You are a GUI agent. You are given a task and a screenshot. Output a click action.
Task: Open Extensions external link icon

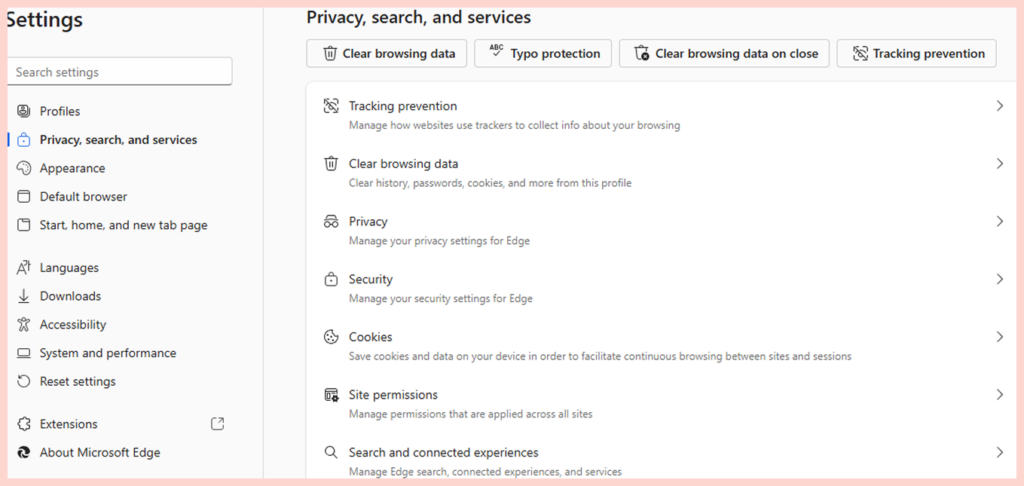pyautogui.click(x=218, y=424)
